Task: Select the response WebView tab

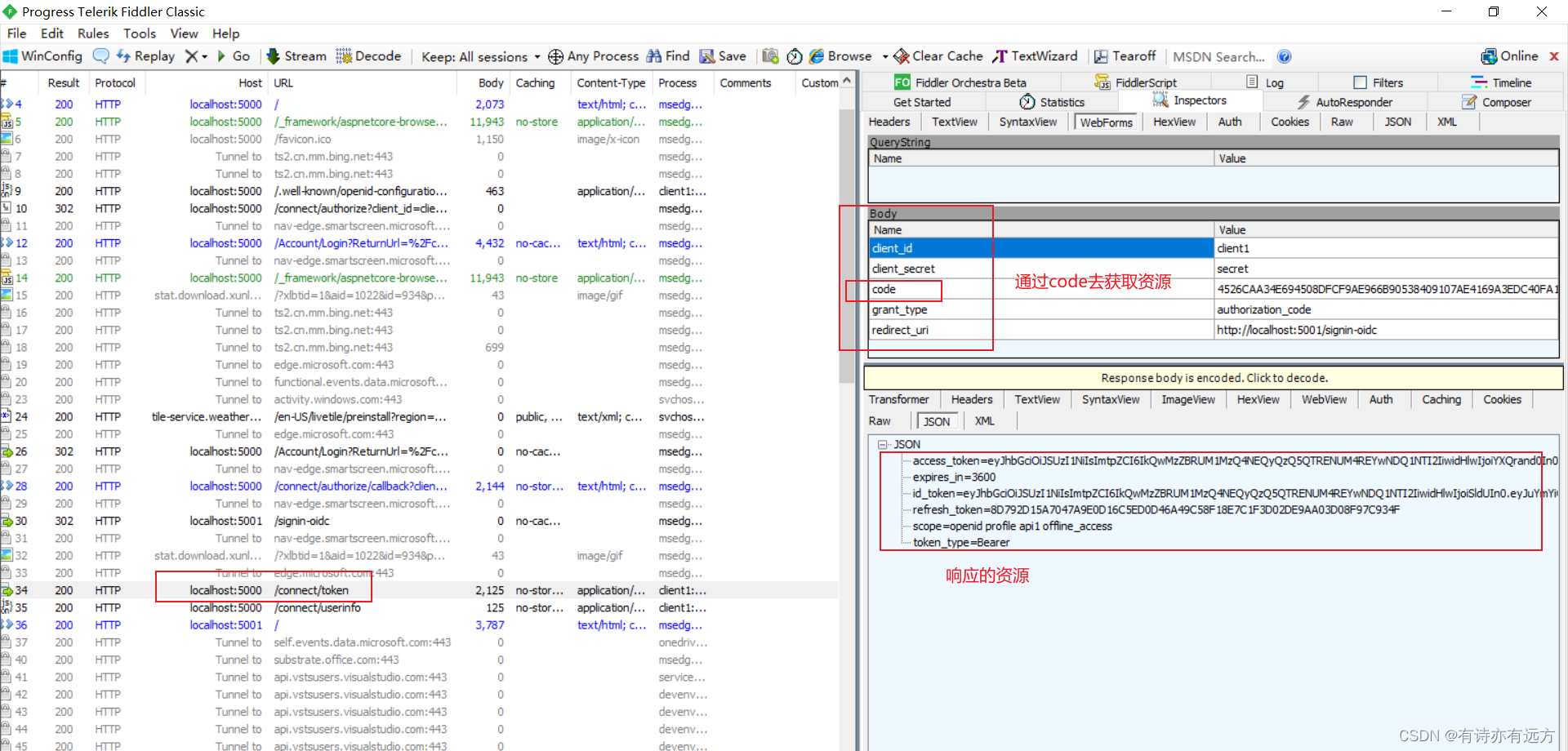Action: (x=1324, y=399)
